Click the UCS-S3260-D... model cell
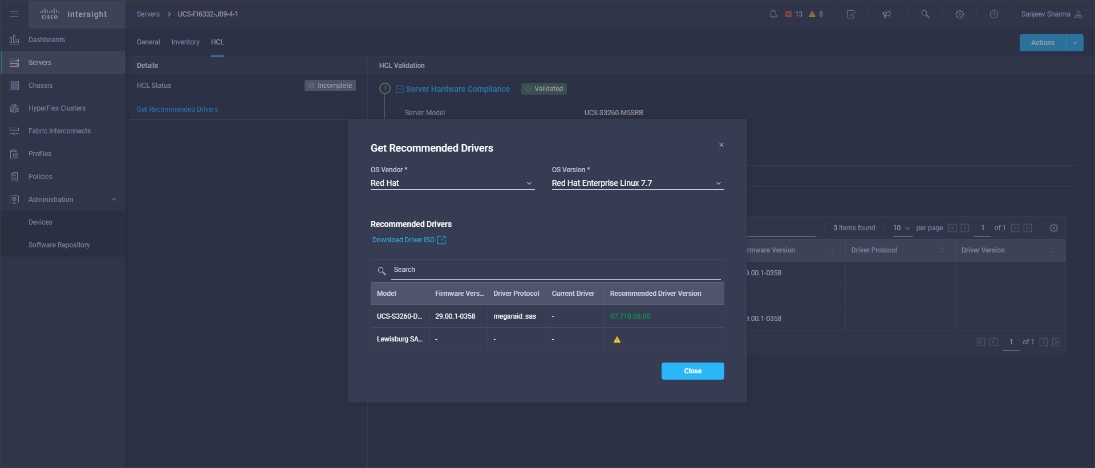The image size is (1095, 468). [399, 316]
